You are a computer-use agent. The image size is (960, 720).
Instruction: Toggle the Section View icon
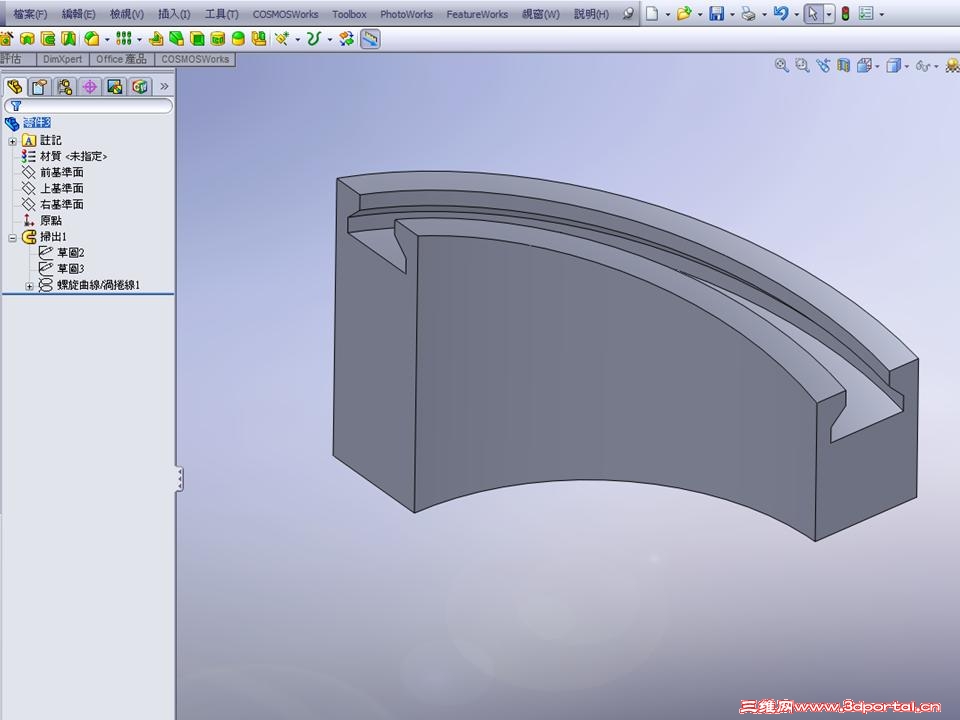pos(844,65)
